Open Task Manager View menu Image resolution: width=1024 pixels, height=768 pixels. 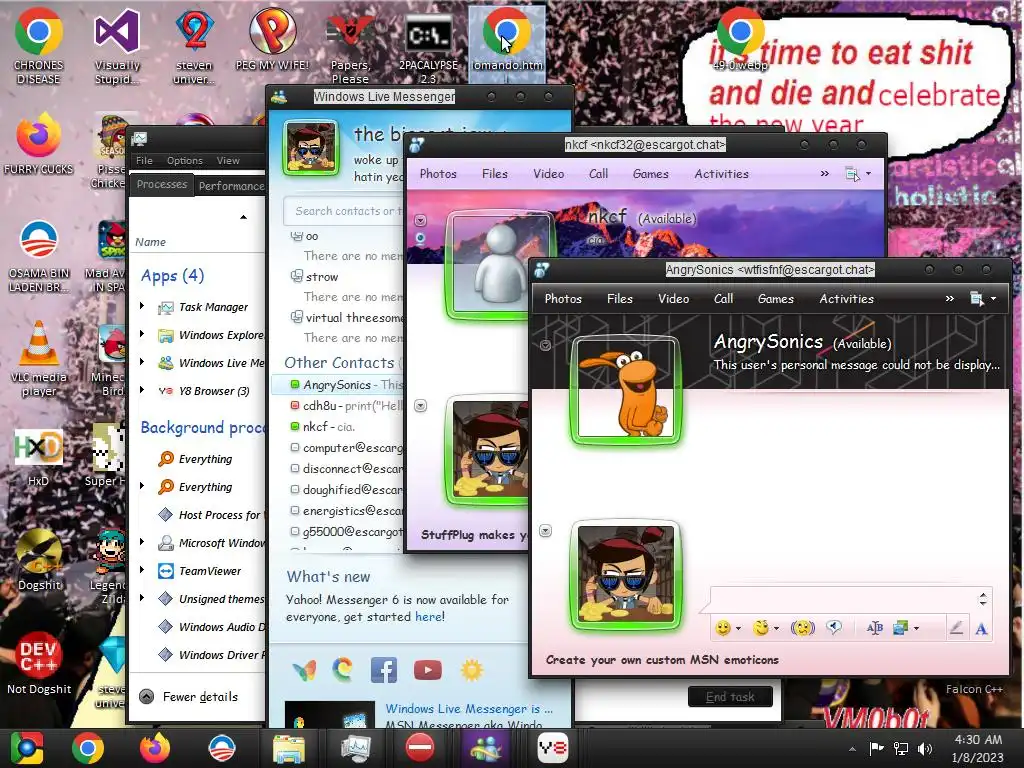pyautogui.click(x=228, y=160)
